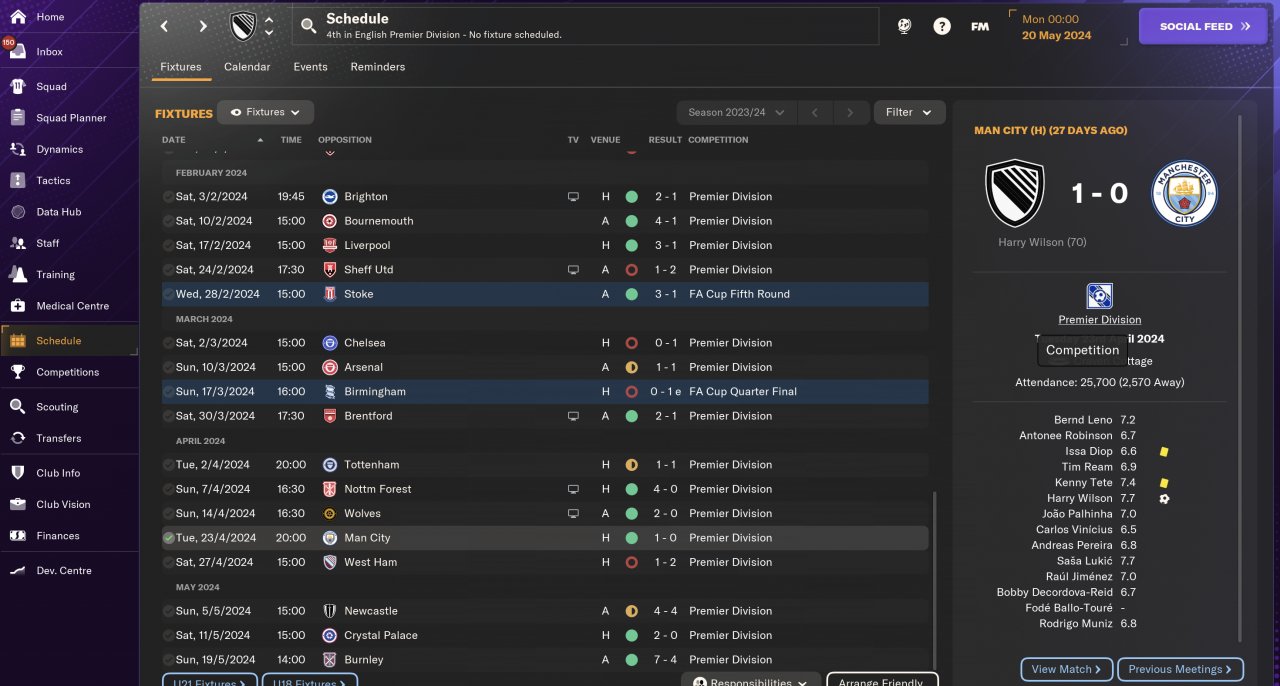The height and width of the screenshot is (686, 1280).
Task: Open the Medical Centre section
Action: click(x=18, y=306)
